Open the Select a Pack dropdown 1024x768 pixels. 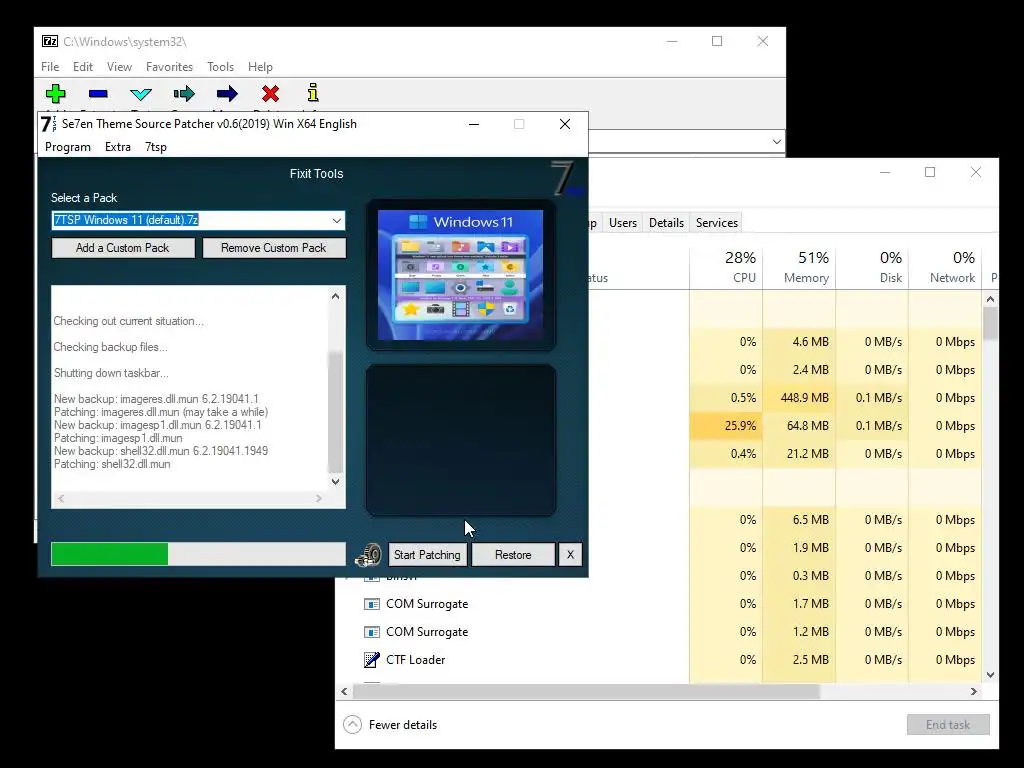click(336, 221)
